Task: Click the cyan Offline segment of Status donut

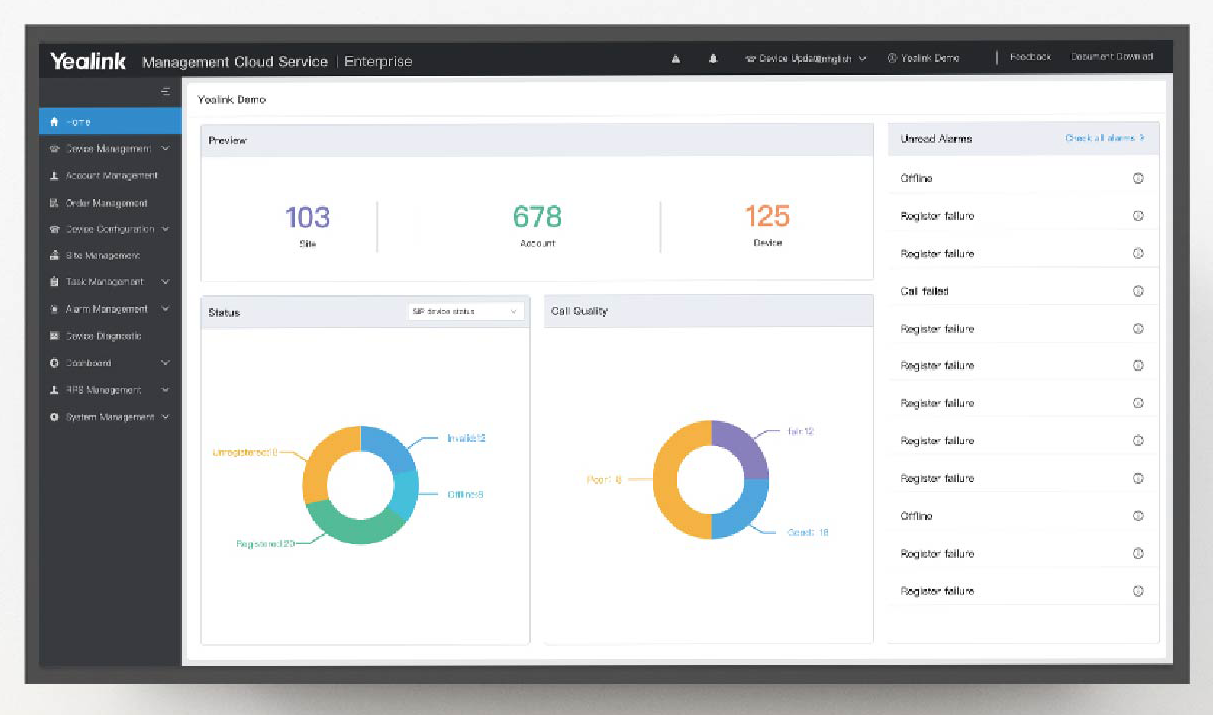Action: tap(408, 494)
